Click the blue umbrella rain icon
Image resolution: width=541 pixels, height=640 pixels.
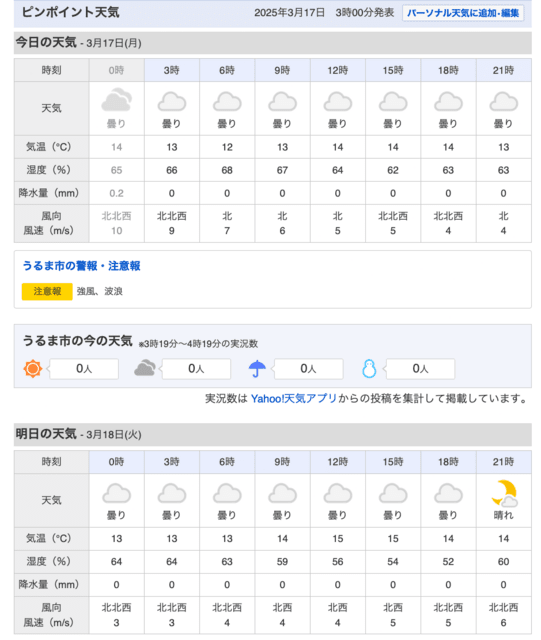(x=257, y=369)
